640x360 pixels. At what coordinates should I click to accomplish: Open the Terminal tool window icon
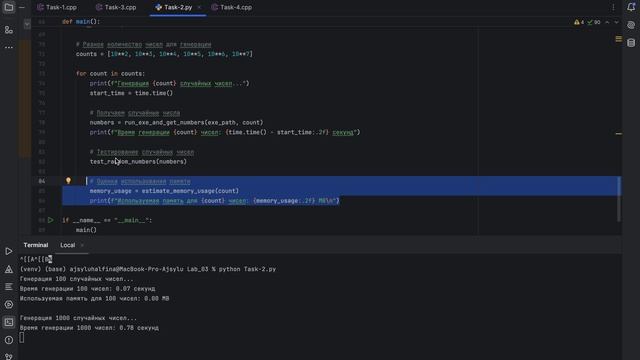point(9,322)
